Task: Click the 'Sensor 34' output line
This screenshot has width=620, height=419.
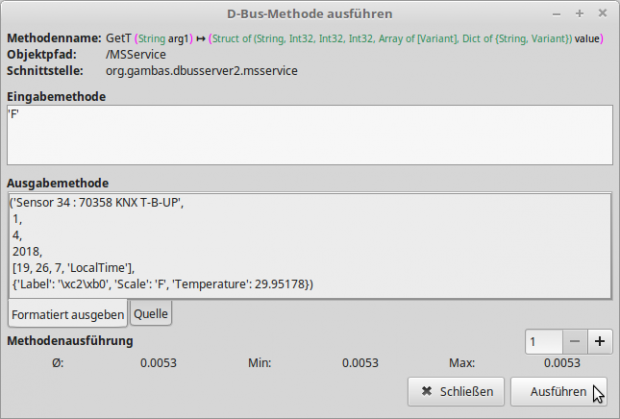Action: click(98, 203)
